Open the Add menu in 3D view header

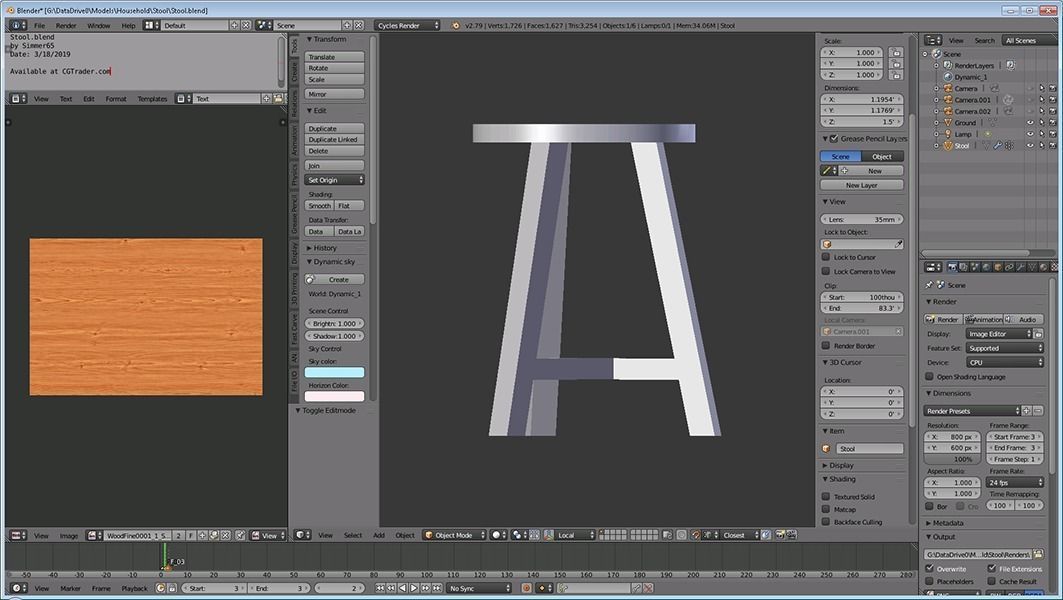pos(379,535)
